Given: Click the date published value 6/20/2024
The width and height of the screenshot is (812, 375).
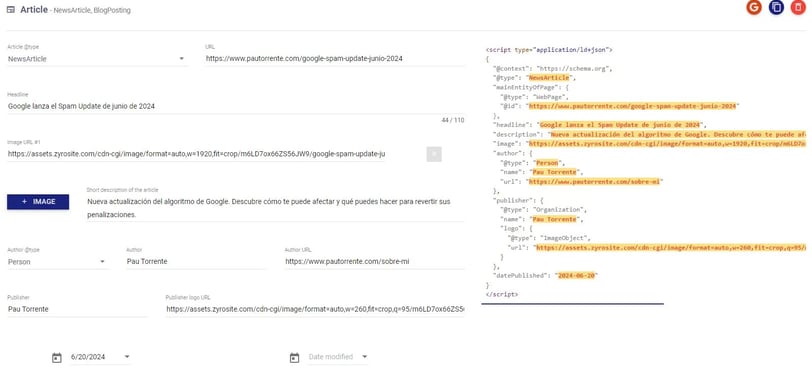Looking at the screenshot, I should point(88,357).
